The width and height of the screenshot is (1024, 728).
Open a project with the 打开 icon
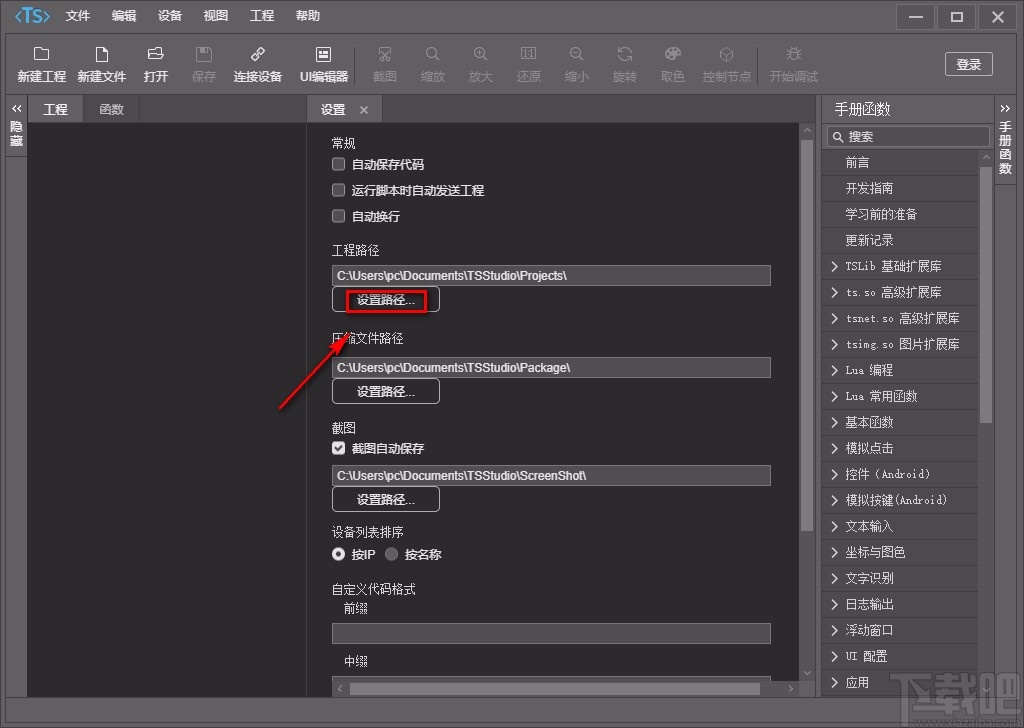coord(155,55)
